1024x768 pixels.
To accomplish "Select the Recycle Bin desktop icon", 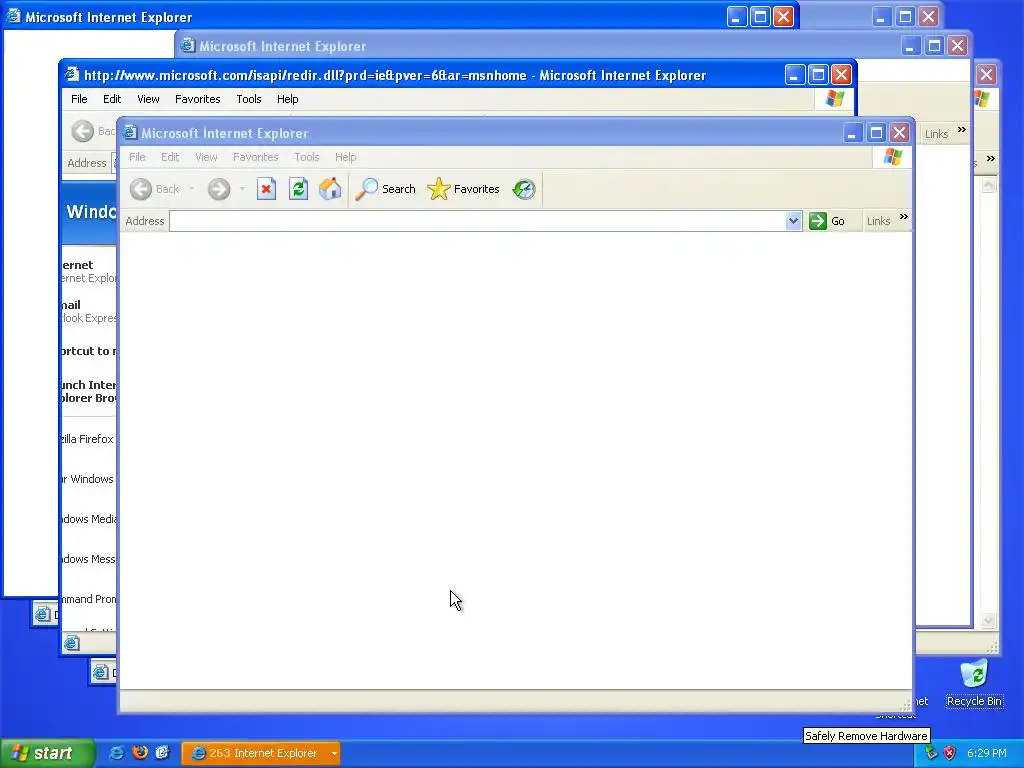I will 974,683.
